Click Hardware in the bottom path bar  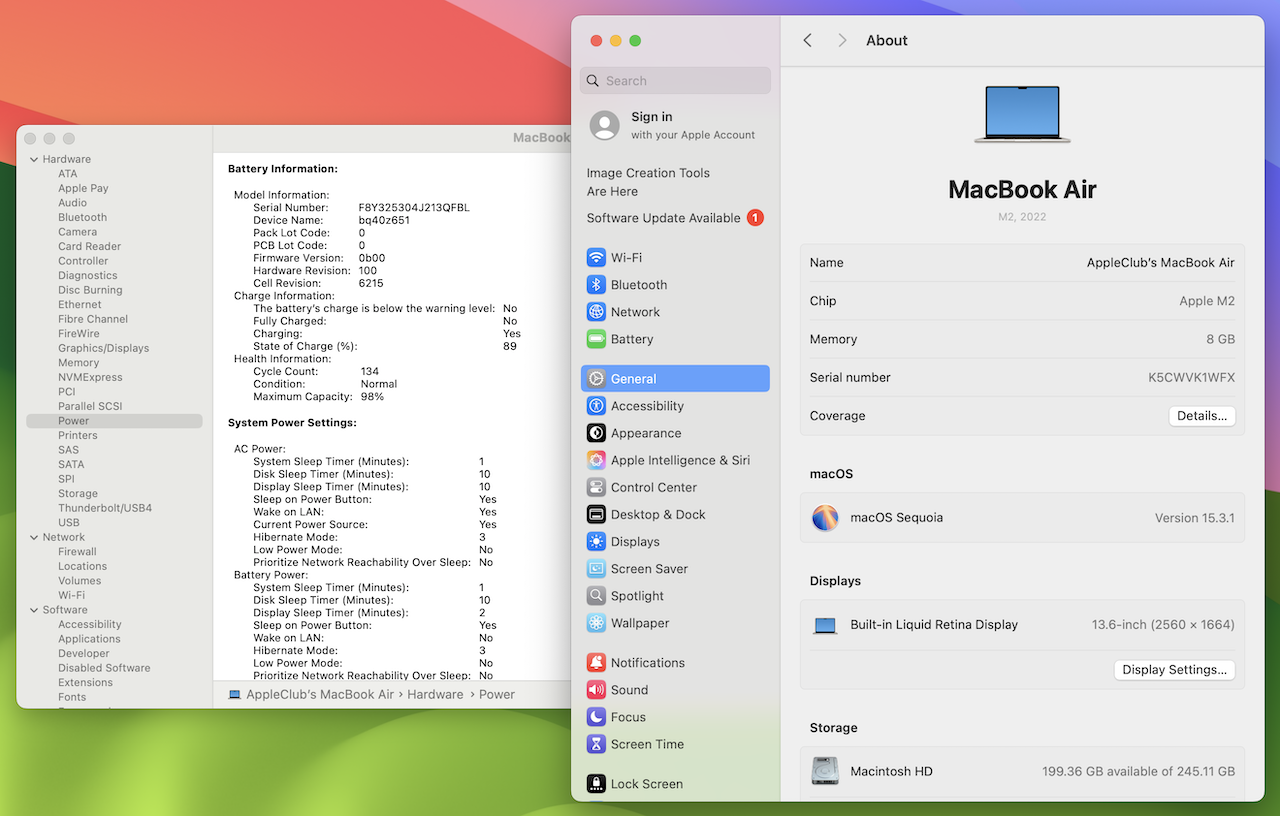click(x=435, y=694)
